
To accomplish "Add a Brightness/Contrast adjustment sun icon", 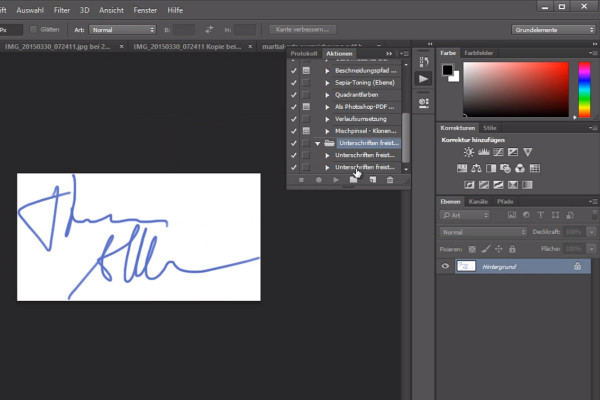I will point(469,152).
